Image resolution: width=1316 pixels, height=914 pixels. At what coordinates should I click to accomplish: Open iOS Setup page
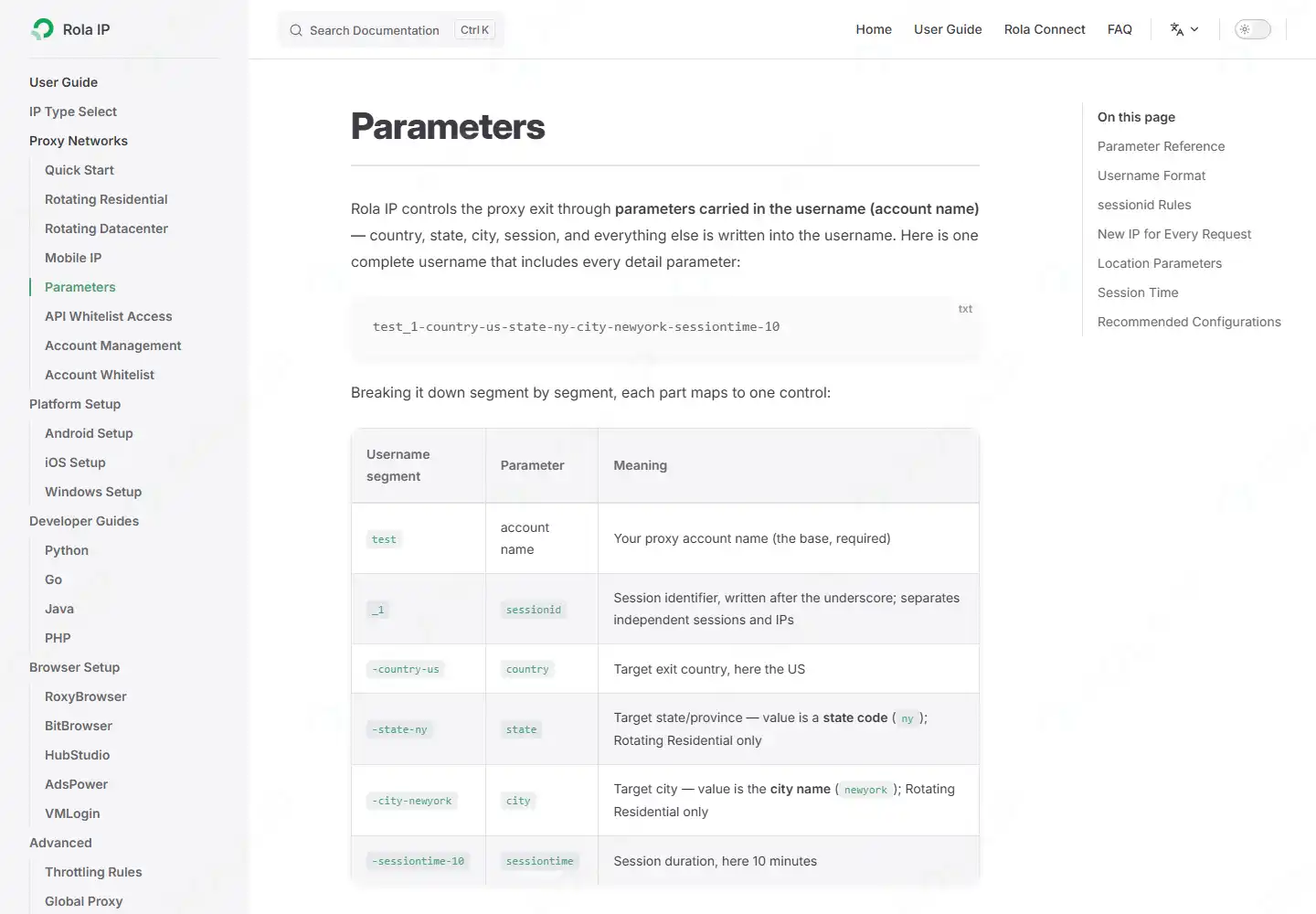click(75, 462)
